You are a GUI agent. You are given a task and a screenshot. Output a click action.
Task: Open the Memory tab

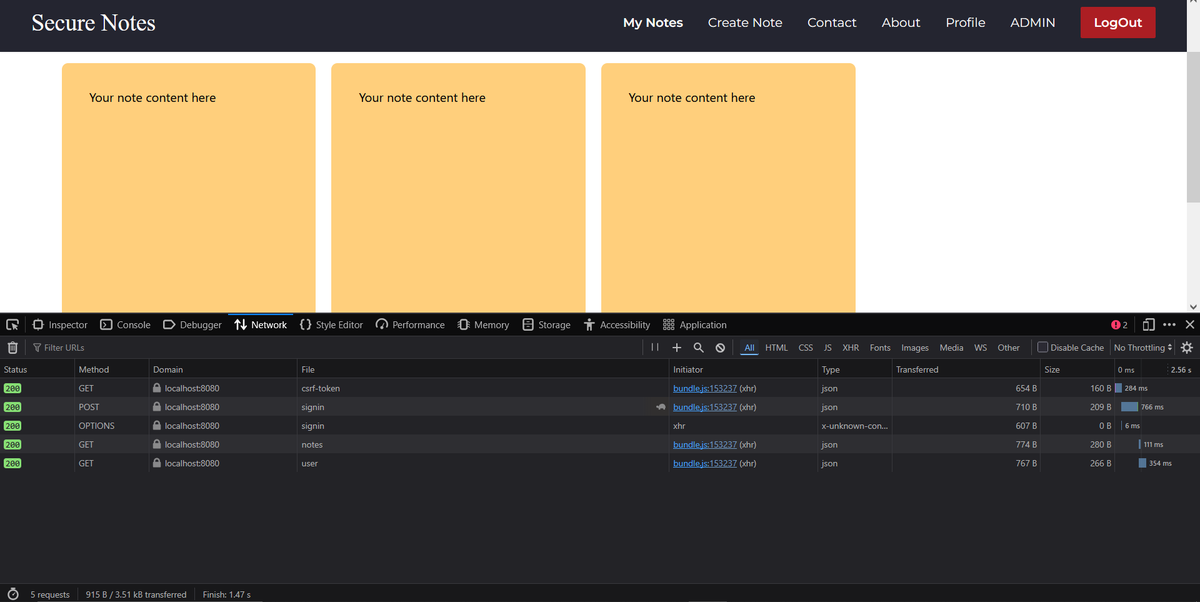[483, 325]
